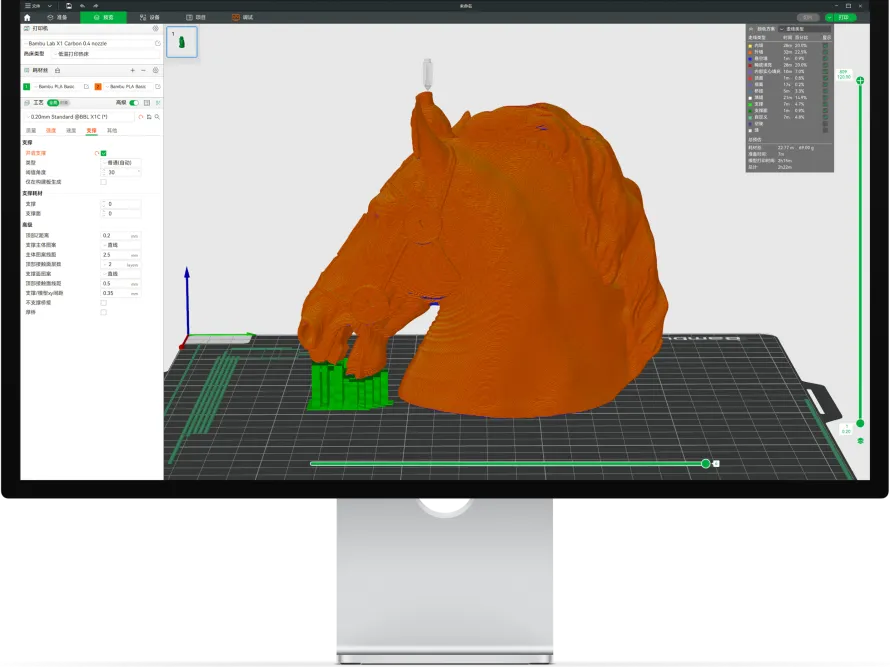The height and width of the screenshot is (667, 890).
Task: Select the green Preview (预览) tab
Action: point(103,18)
